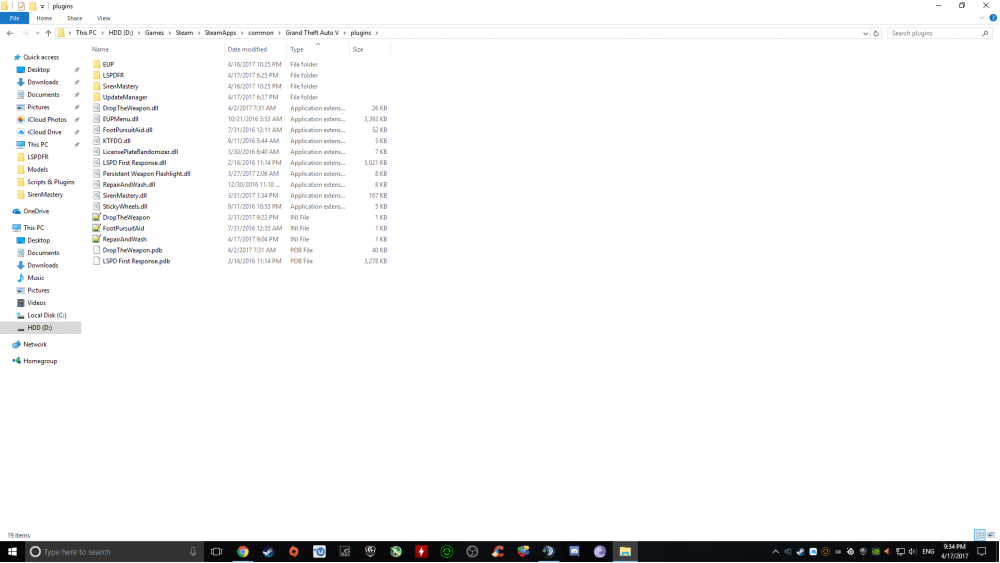This screenshot has width=1000, height=563.
Task: Select SirenMastery.dll file
Action: click(124, 196)
